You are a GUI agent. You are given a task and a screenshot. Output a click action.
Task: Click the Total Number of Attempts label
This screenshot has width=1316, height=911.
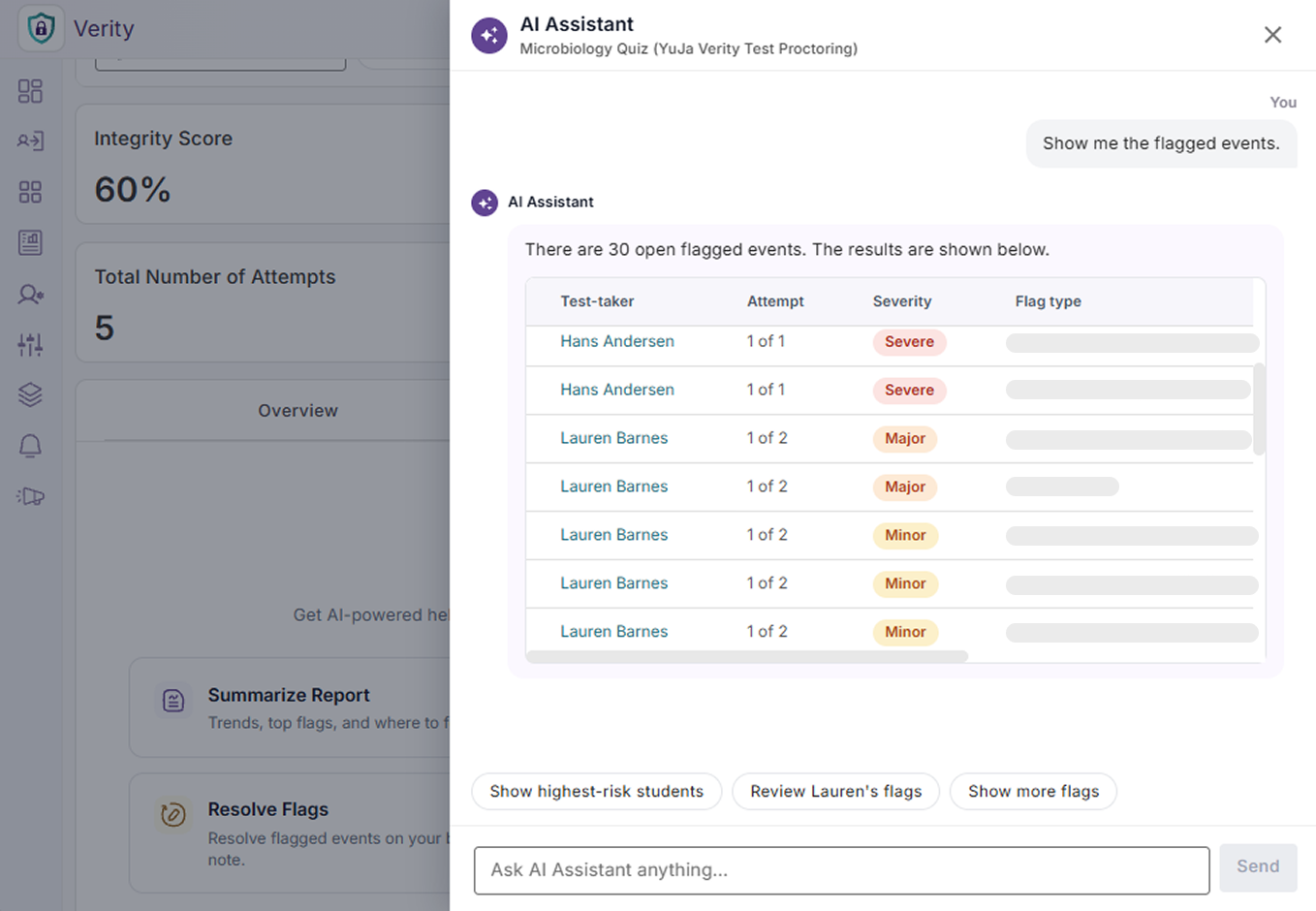(215, 277)
